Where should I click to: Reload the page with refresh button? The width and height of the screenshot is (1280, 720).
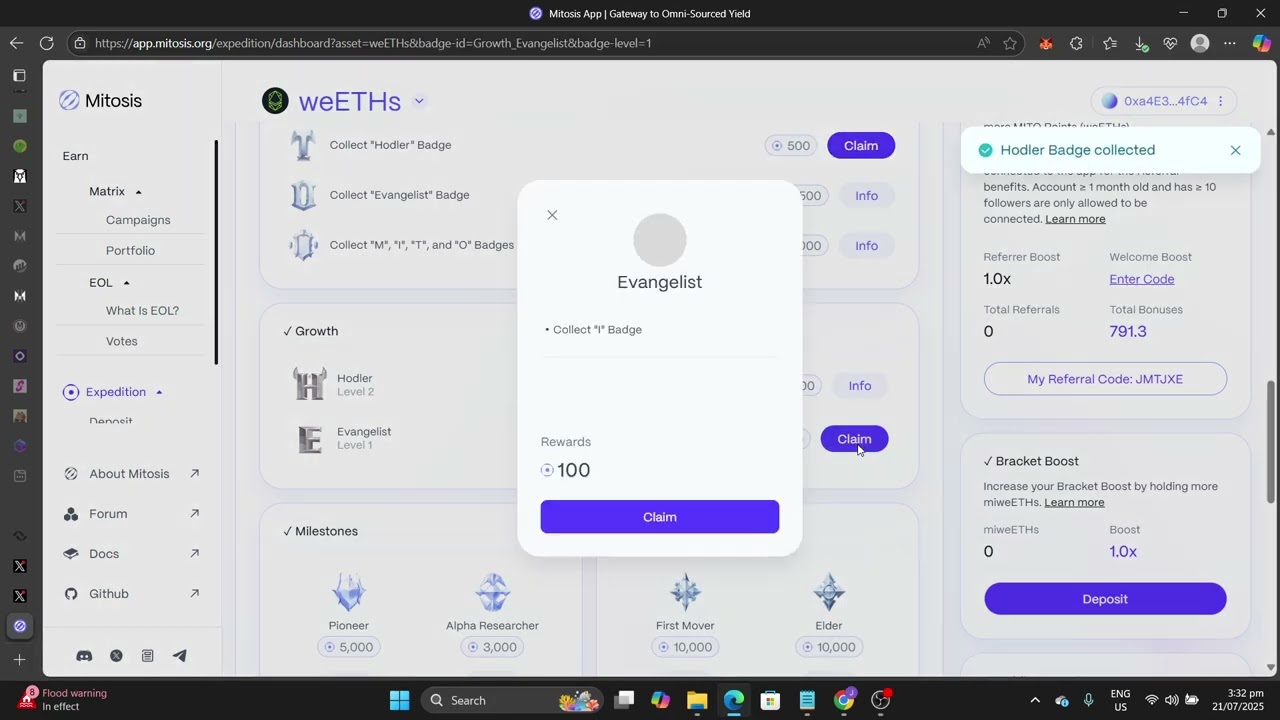[x=46, y=43]
